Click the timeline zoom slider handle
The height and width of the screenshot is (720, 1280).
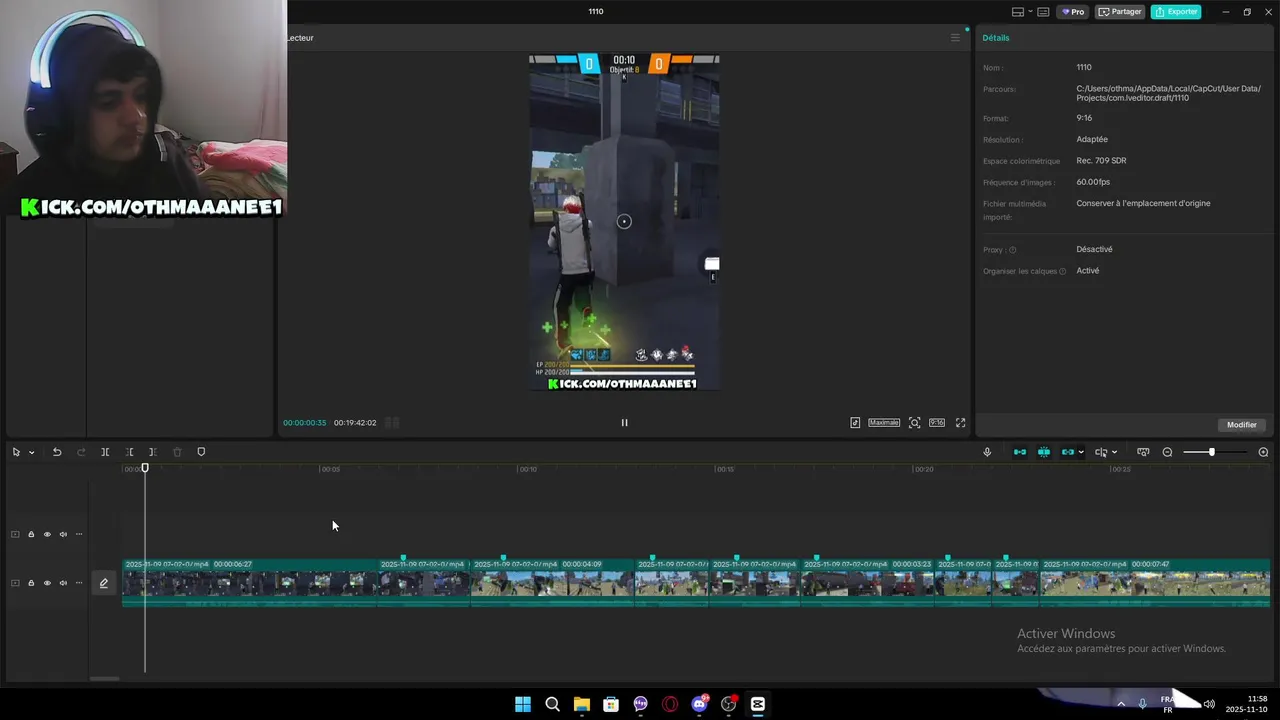1211,452
